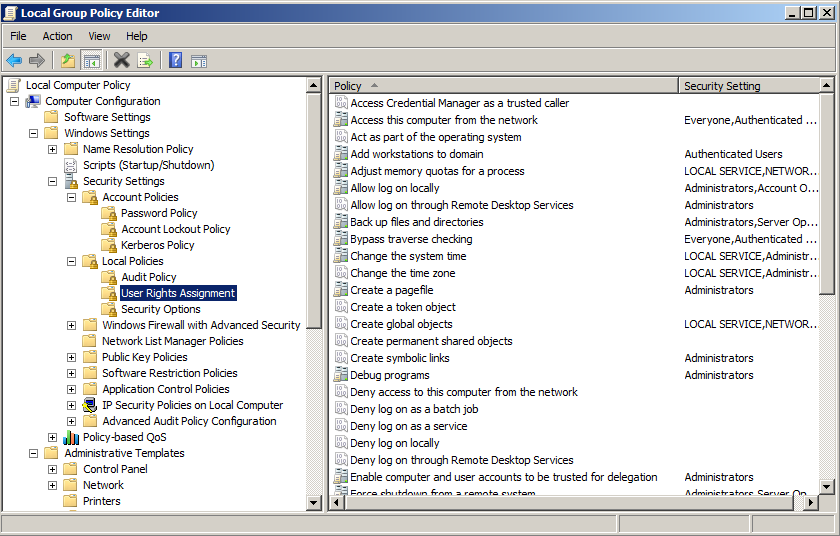
Task: Collapse the Security Settings node
Action: pyautogui.click(x=52, y=182)
